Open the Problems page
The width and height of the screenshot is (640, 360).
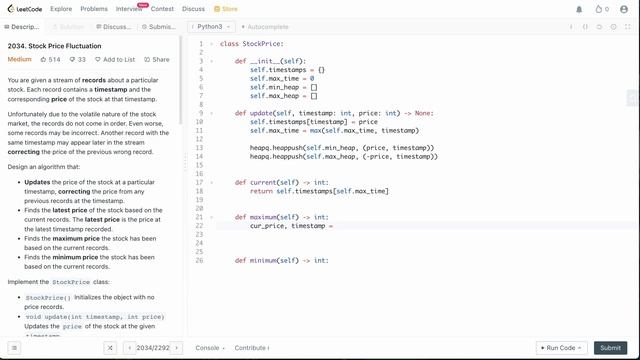click(94, 9)
